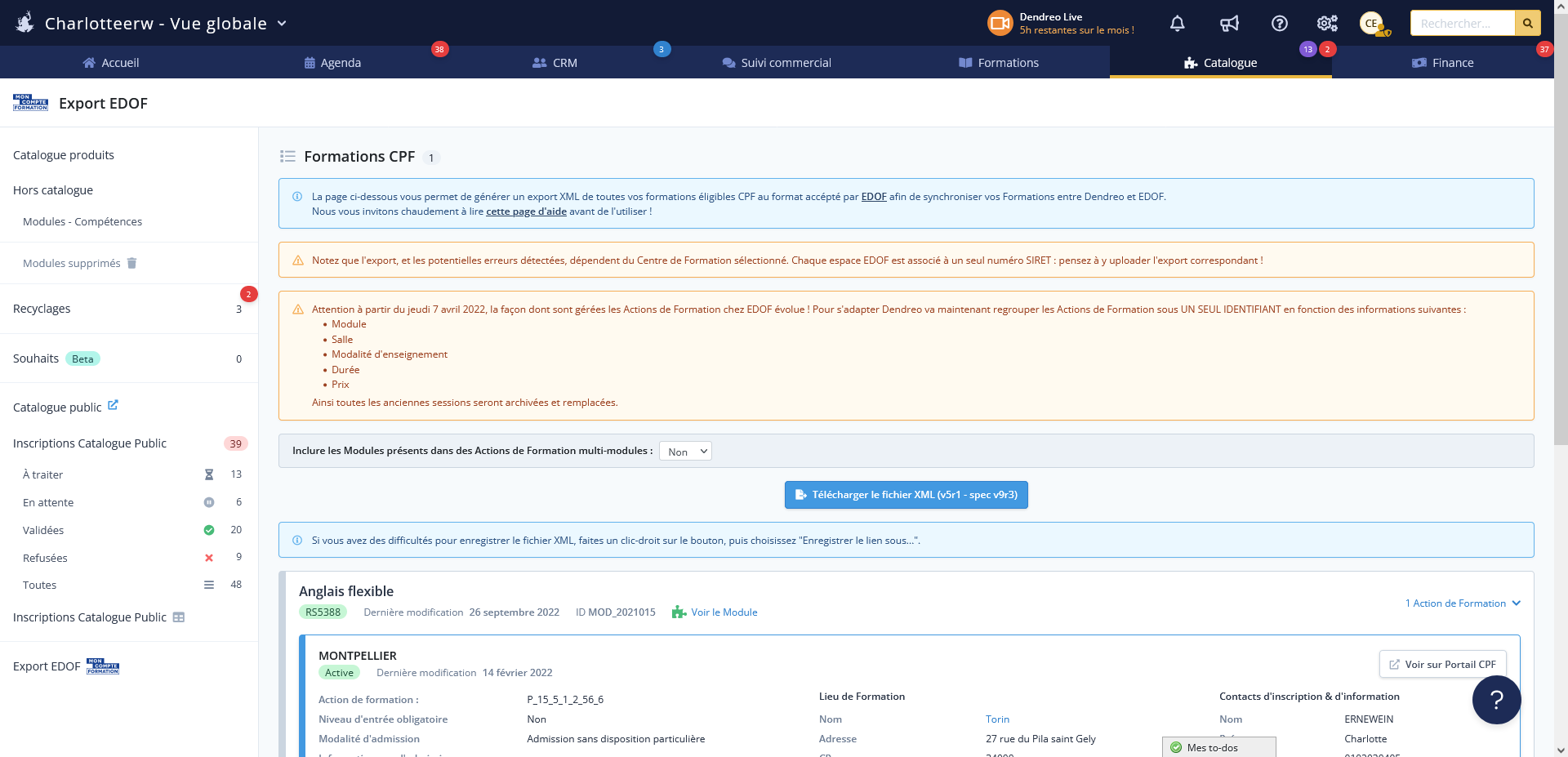This screenshot has height=757, width=1568.
Task: Open the floating question mark help bubble
Action: (1496, 699)
